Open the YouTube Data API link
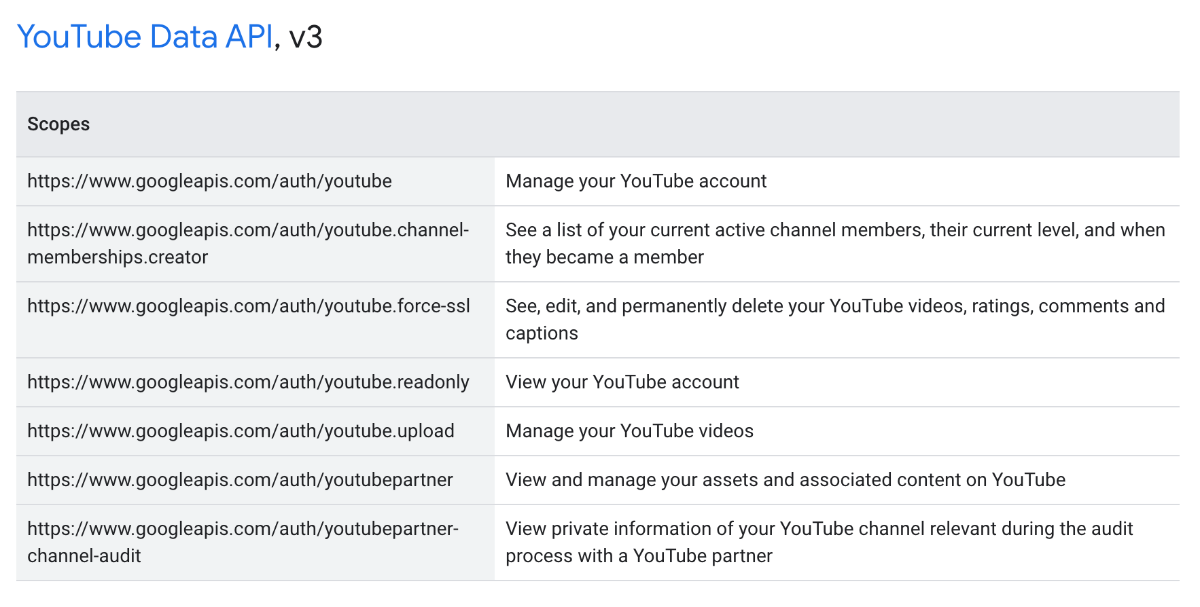Image resolution: width=1200 pixels, height=607 pixels. pos(145,37)
